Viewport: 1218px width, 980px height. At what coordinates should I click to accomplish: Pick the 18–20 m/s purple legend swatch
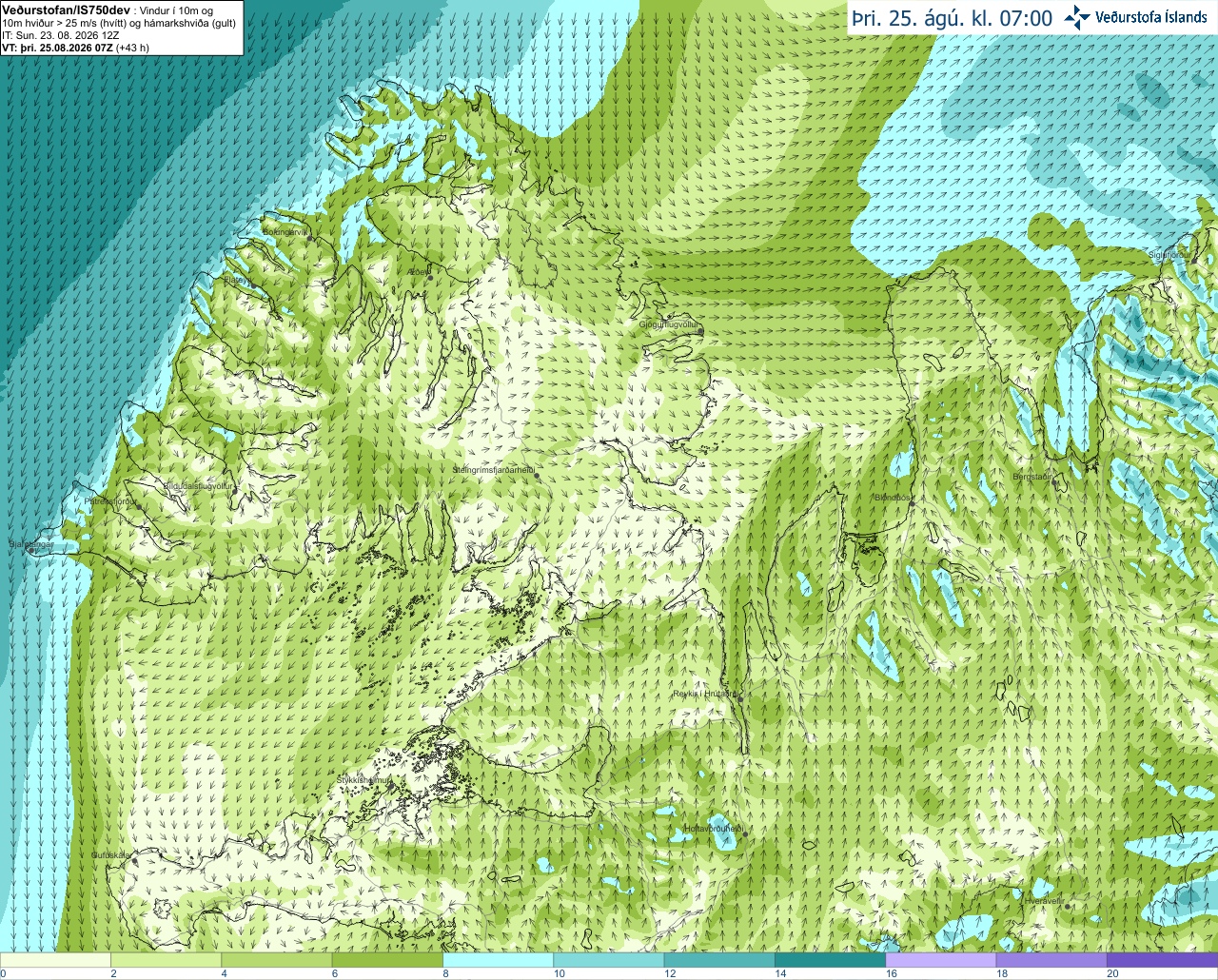coord(1051,960)
